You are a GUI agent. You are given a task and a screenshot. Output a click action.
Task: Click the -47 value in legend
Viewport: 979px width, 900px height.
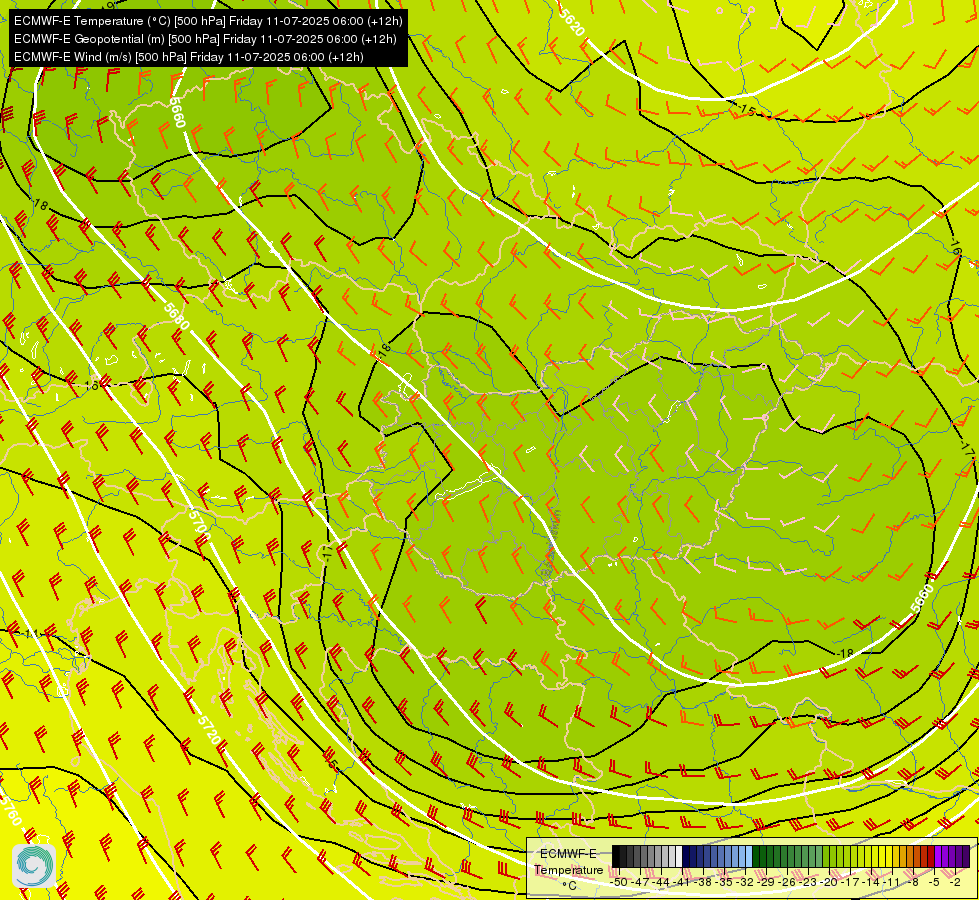[641, 882]
